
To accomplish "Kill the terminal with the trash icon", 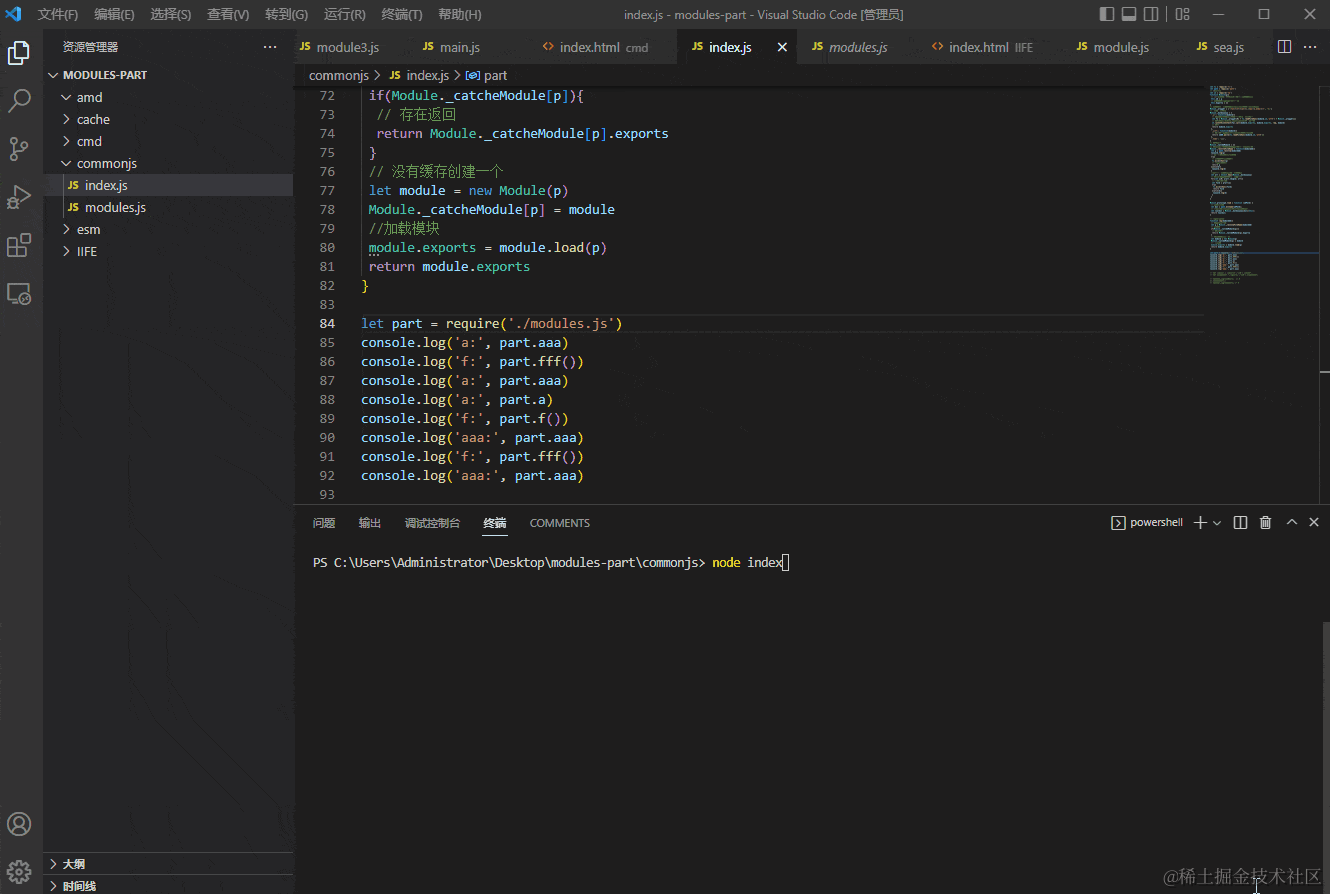I will (x=1265, y=521).
